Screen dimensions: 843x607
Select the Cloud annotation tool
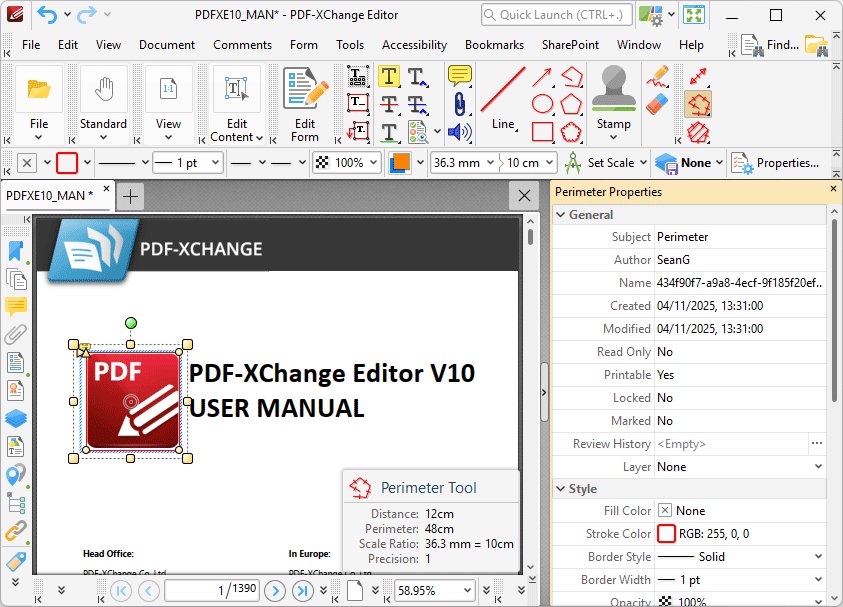tap(571, 132)
